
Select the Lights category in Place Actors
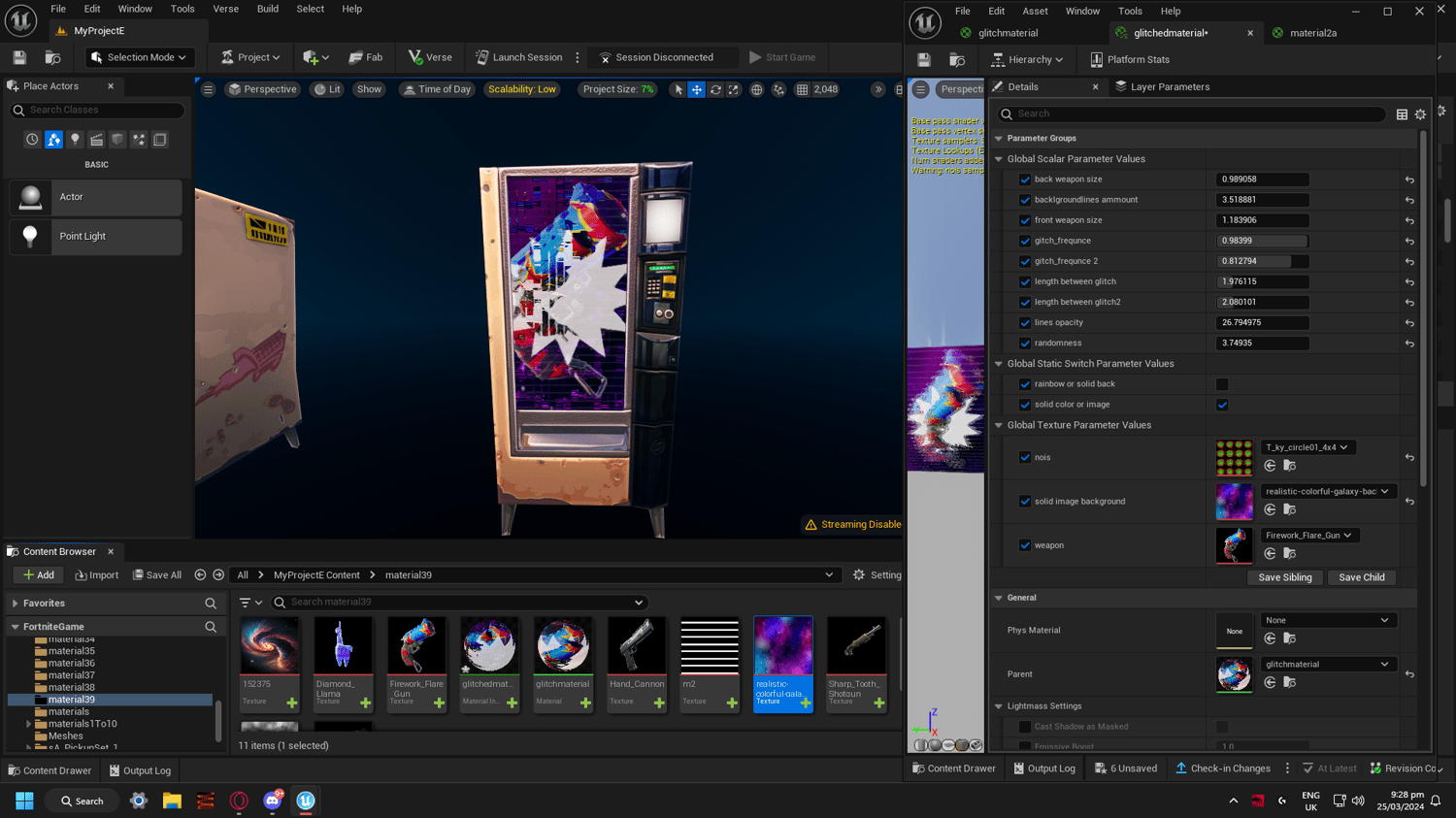point(75,140)
